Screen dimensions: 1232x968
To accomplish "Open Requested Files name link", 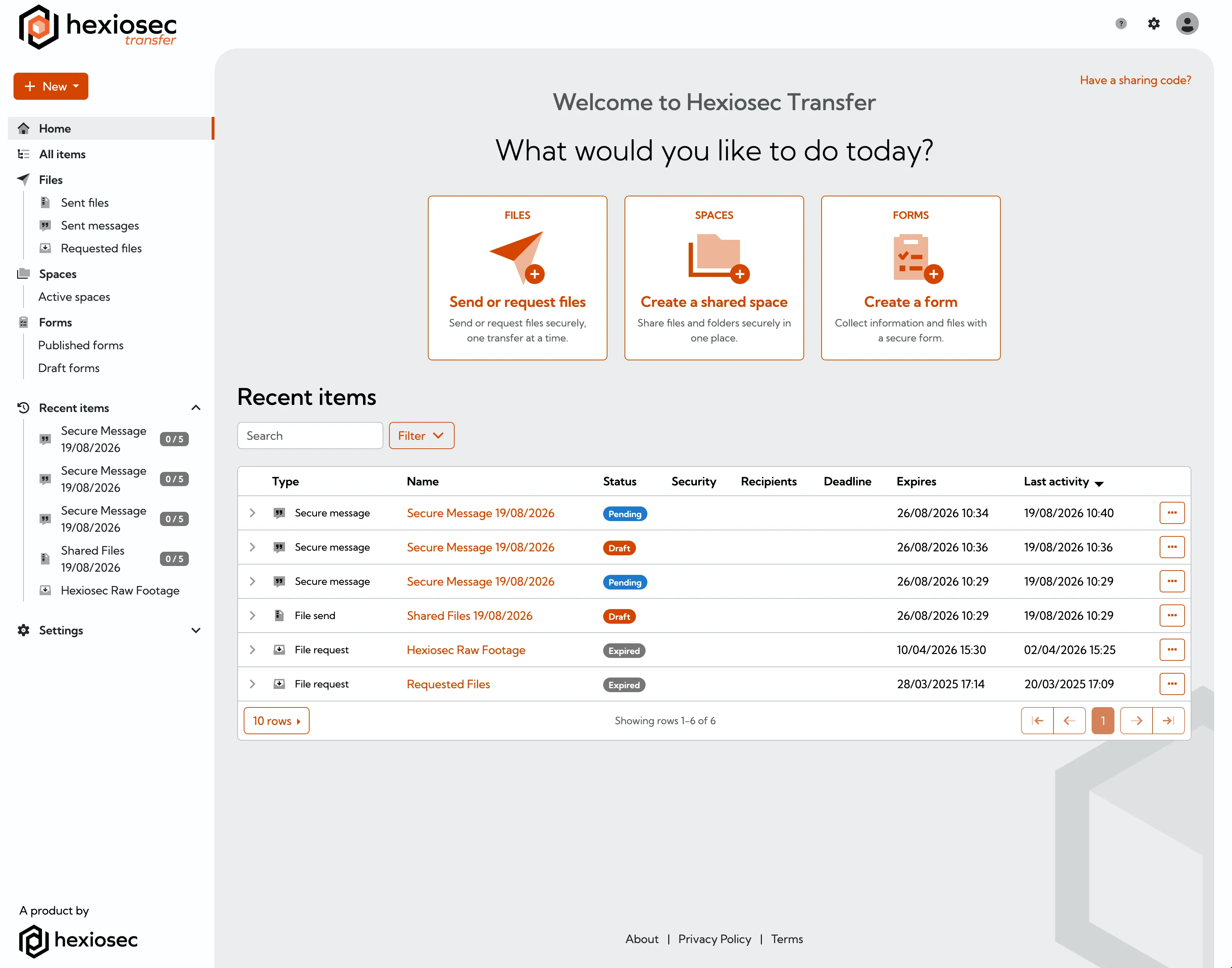I will point(448,684).
